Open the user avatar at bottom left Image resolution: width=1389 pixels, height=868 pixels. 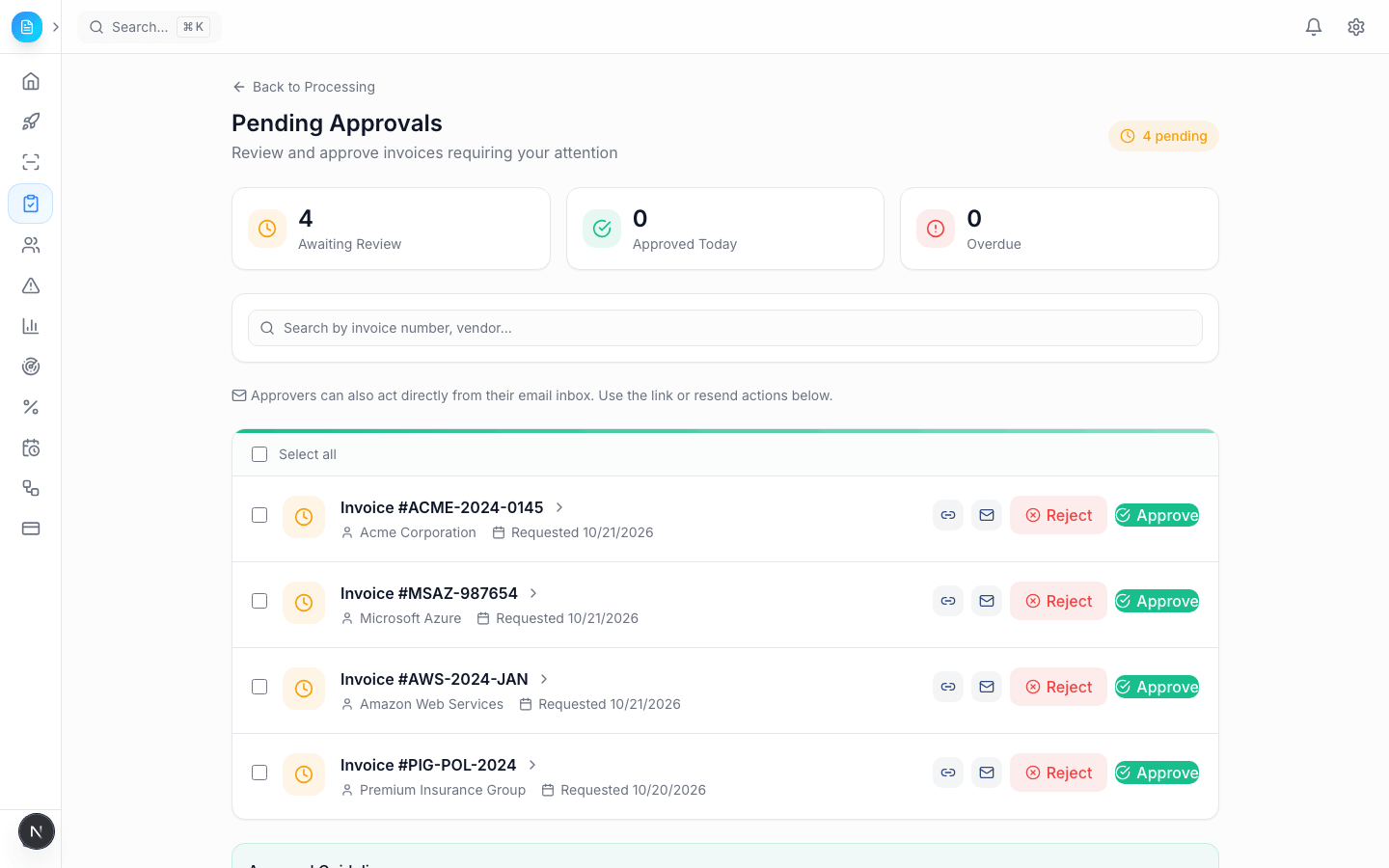[x=37, y=831]
